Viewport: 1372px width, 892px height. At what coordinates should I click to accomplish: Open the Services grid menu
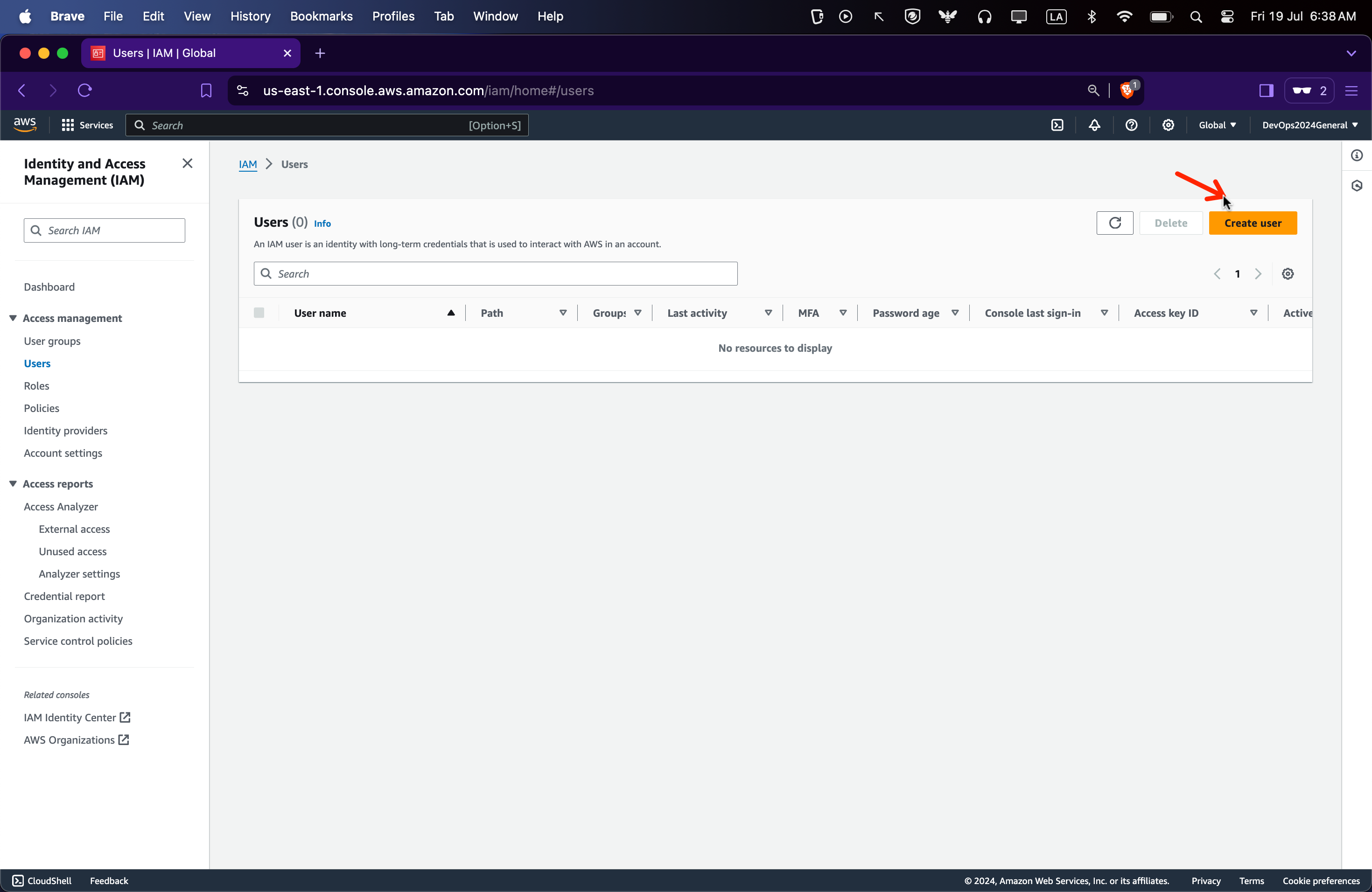click(68, 125)
